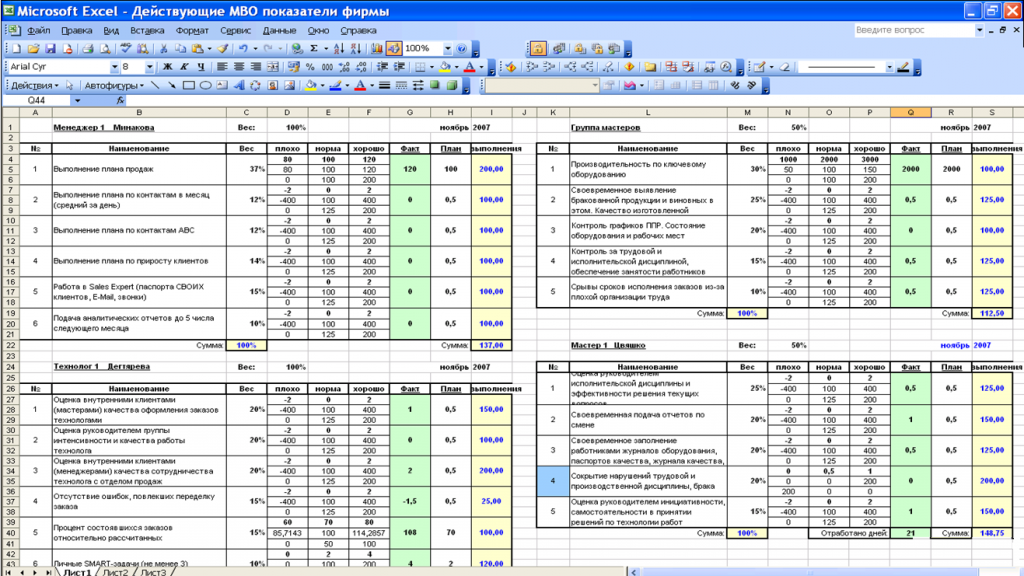Sort ascending with the A-Z icon
Viewport: 1024px width, 576px height.
[338, 49]
